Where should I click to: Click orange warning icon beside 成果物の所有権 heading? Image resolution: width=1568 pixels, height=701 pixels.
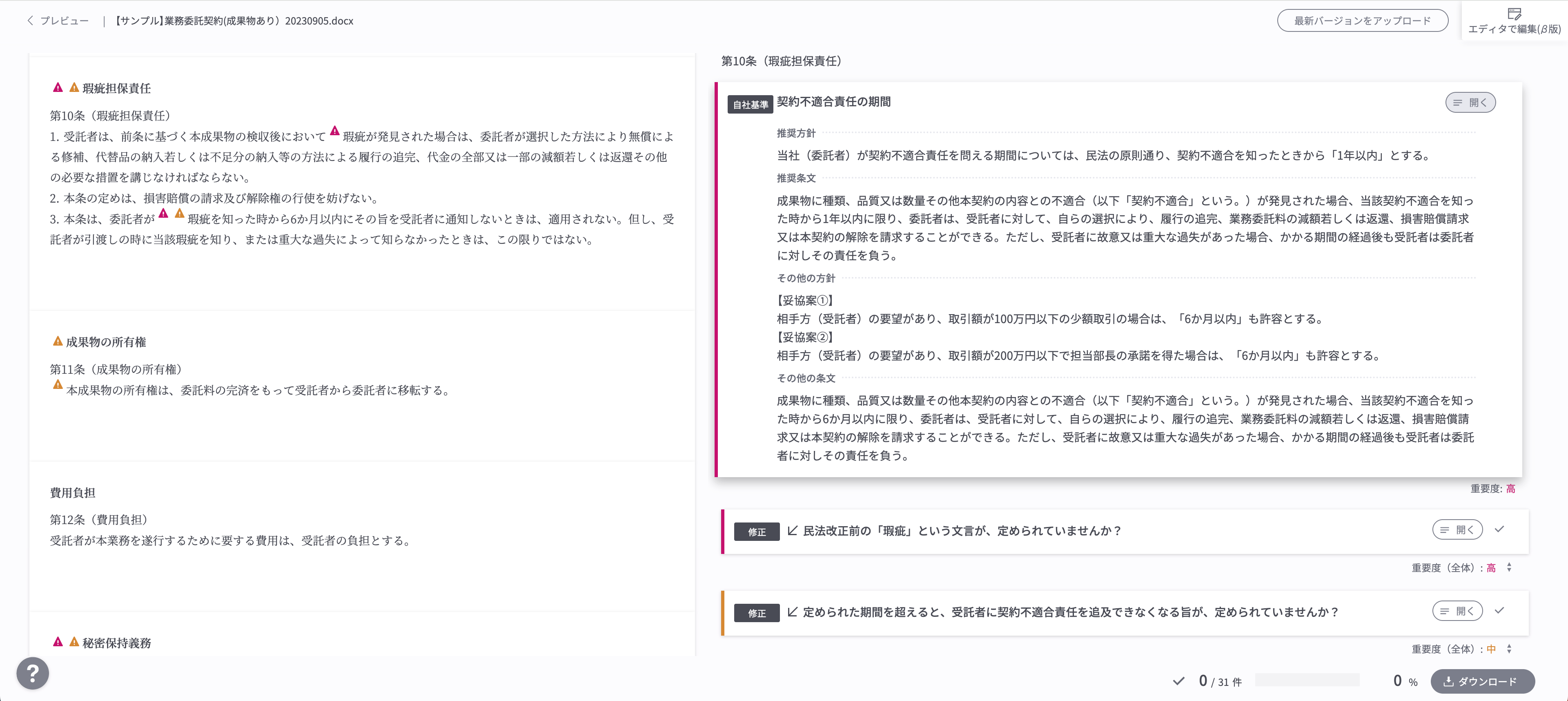pyautogui.click(x=58, y=341)
